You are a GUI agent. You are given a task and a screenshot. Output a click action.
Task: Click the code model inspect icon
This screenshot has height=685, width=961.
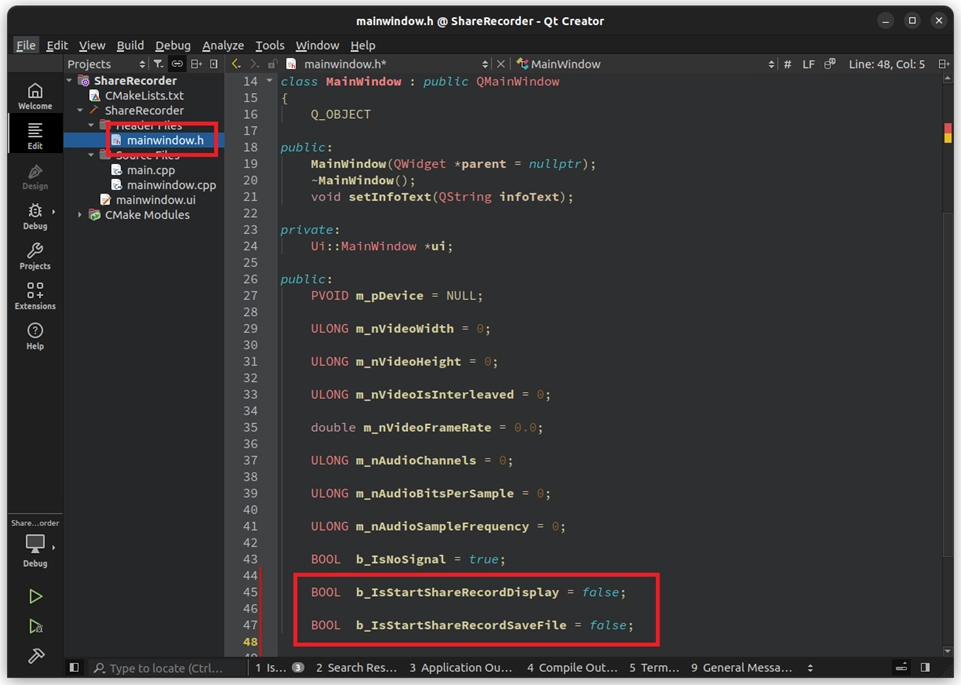click(830, 64)
